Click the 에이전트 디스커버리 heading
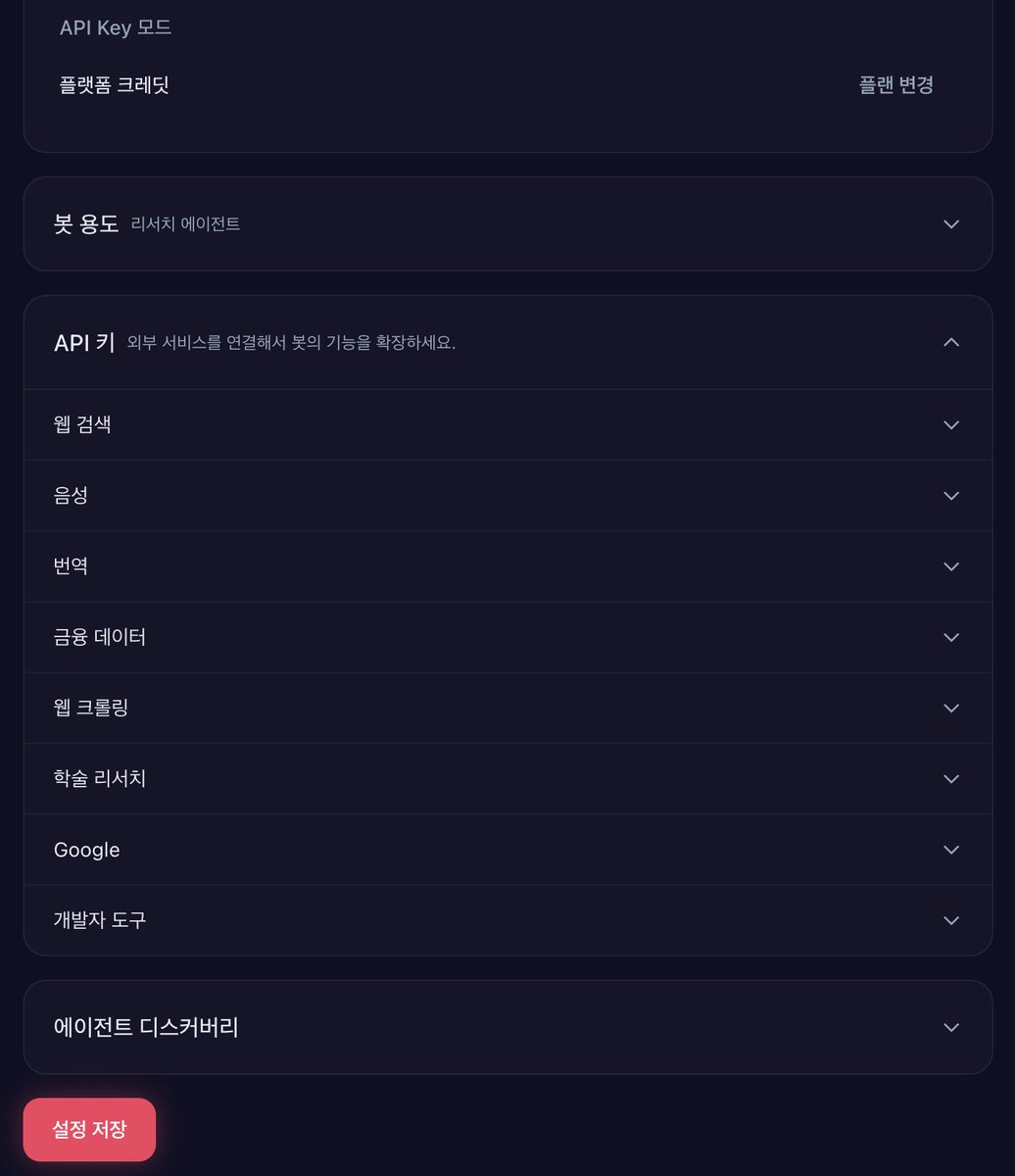 (146, 1027)
